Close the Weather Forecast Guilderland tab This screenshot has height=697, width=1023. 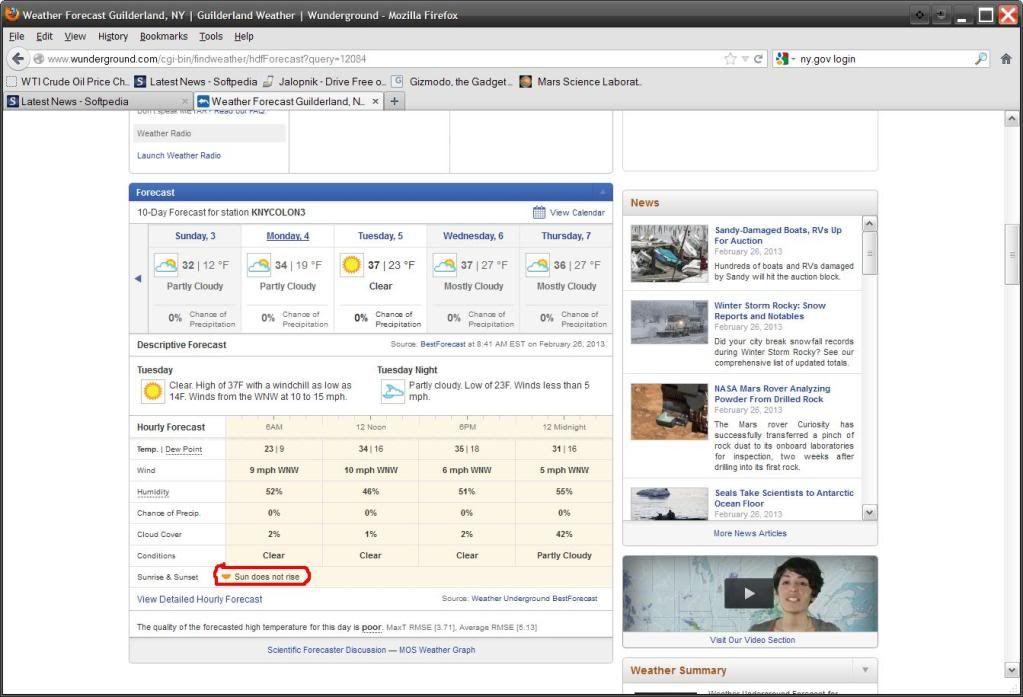pyautogui.click(x=375, y=101)
